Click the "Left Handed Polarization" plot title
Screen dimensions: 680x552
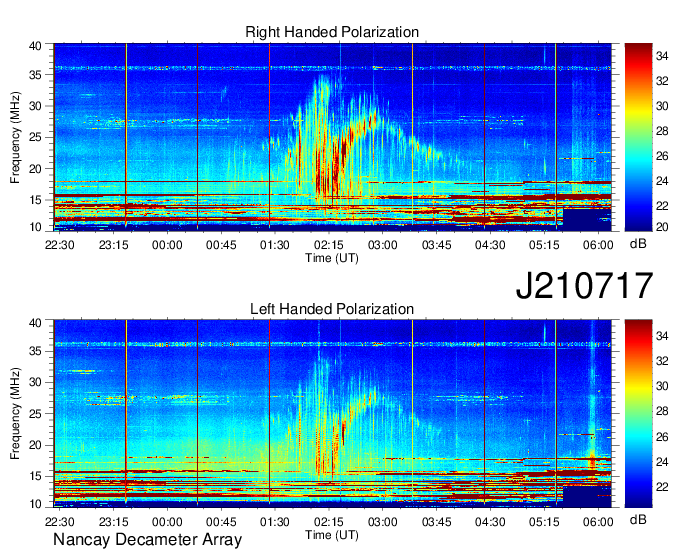[x=332, y=309]
